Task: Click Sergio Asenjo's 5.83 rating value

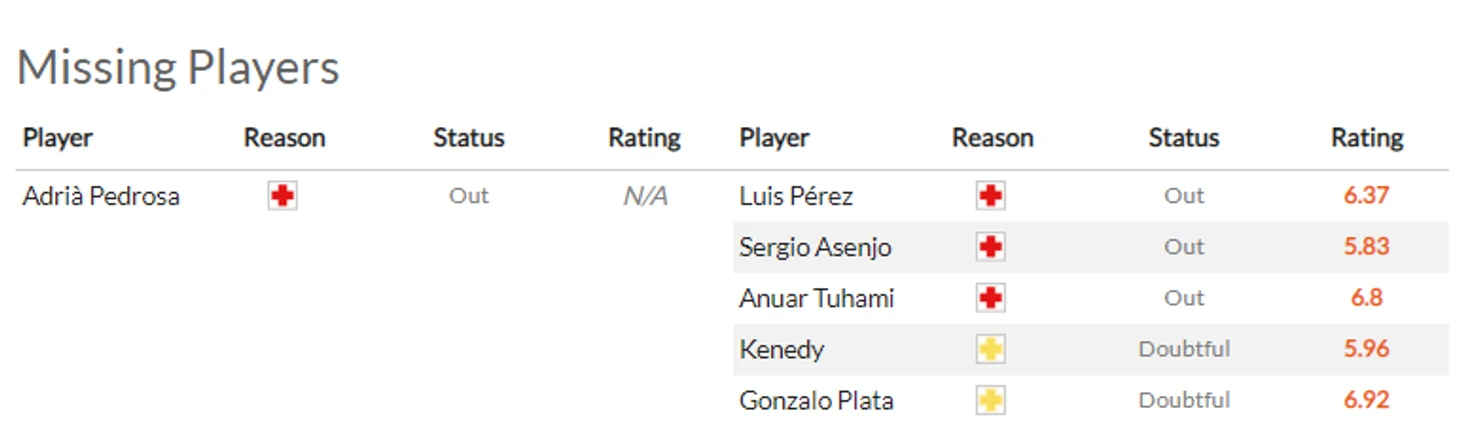Action: (x=1366, y=246)
